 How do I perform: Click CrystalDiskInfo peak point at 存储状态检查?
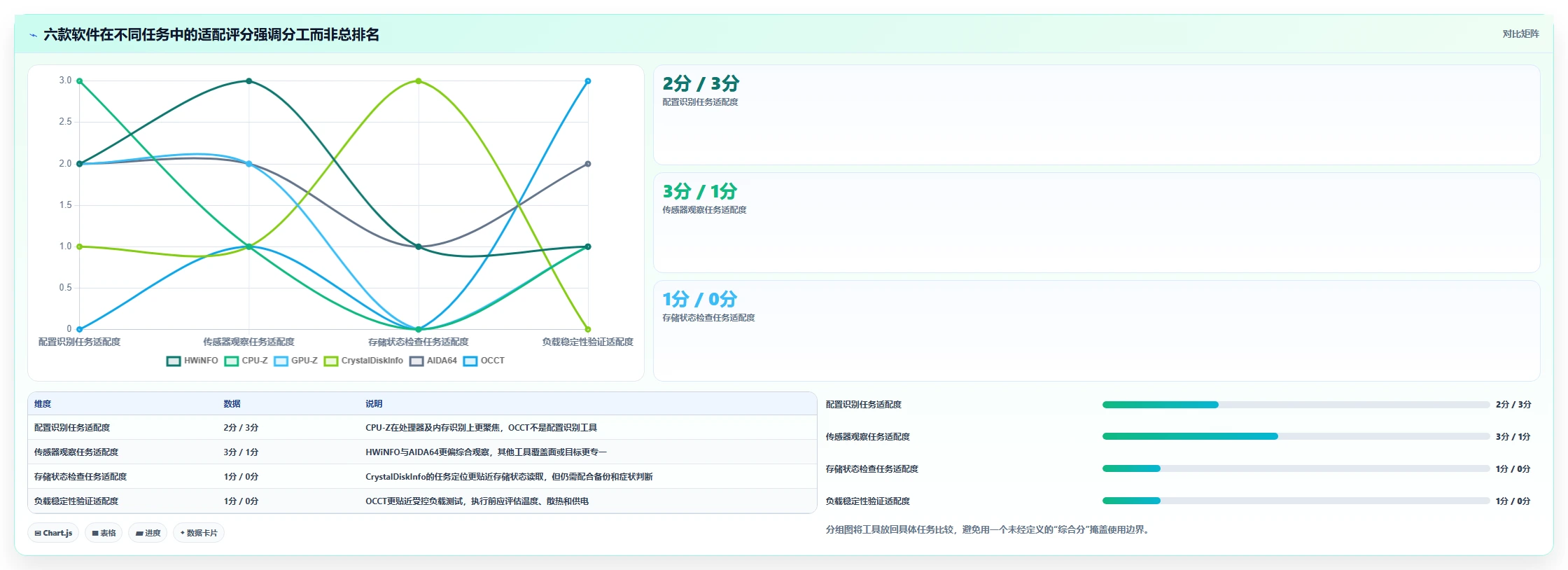pyautogui.click(x=419, y=81)
